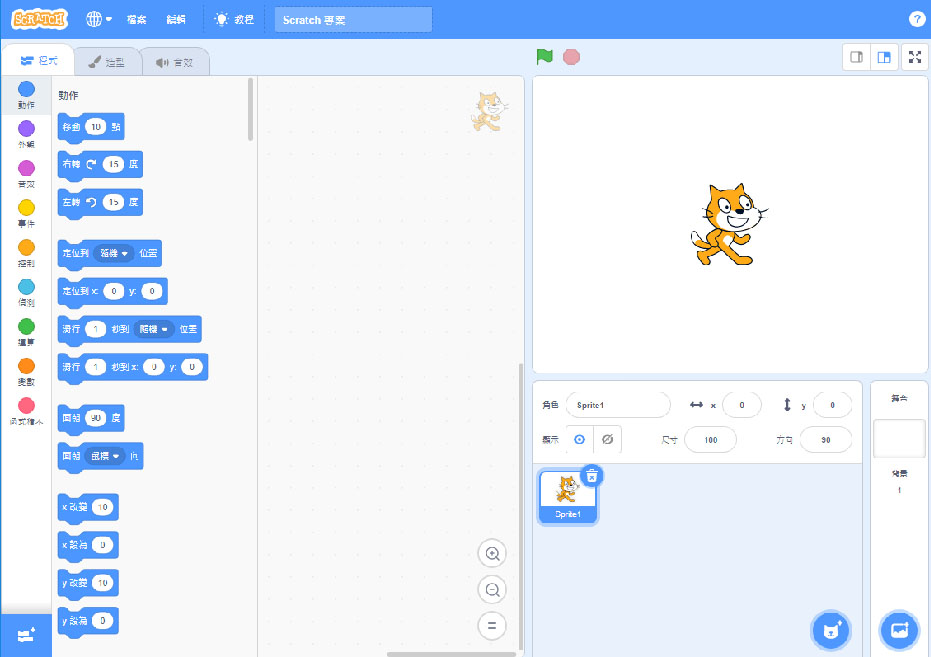The image size is (931, 657).
Task: Select the light blue Sensing category
Action: coord(26,293)
